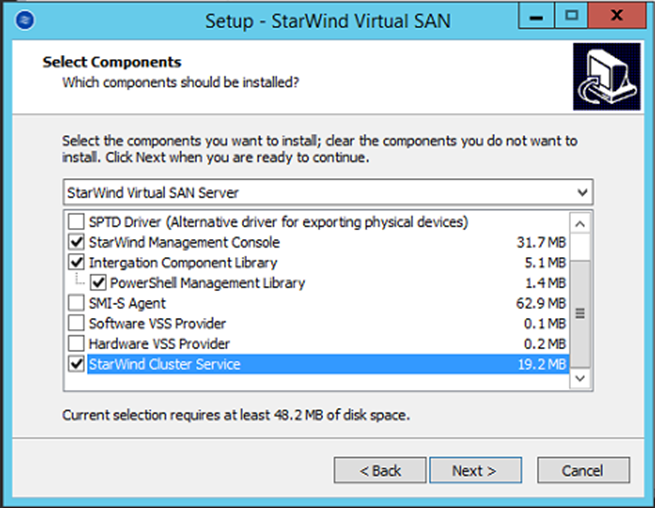Enable the SPTD Driver checkbox

pyautogui.click(x=76, y=221)
